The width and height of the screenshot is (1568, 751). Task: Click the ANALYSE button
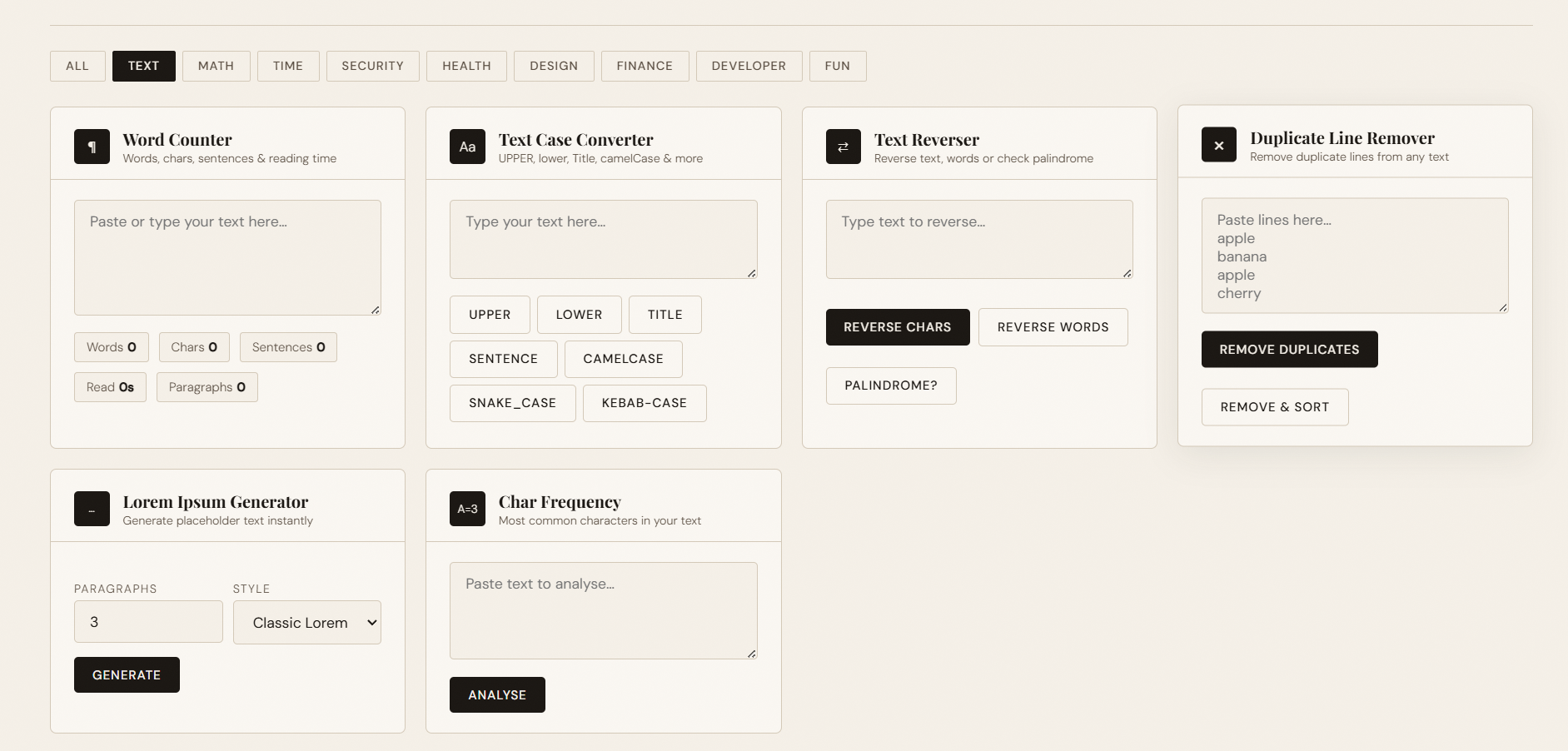tap(497, 695)
